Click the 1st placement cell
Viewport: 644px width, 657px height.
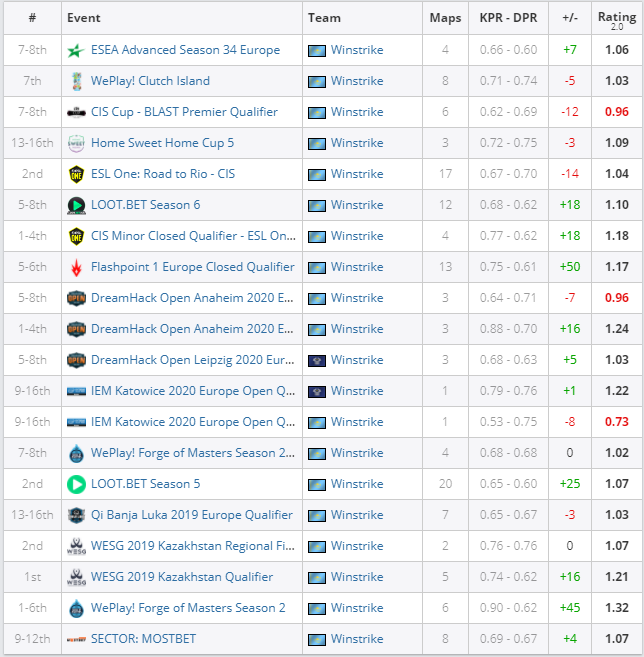[x=32, y=577]
